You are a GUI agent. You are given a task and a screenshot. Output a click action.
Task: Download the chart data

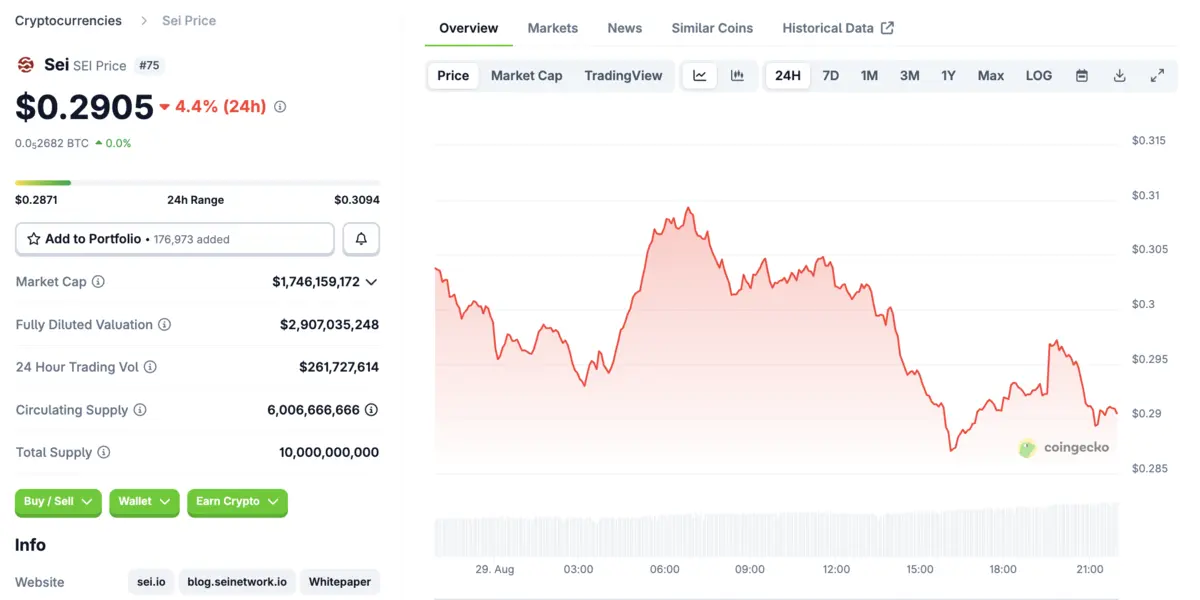pyautogui.click(x=1119, y=75)
